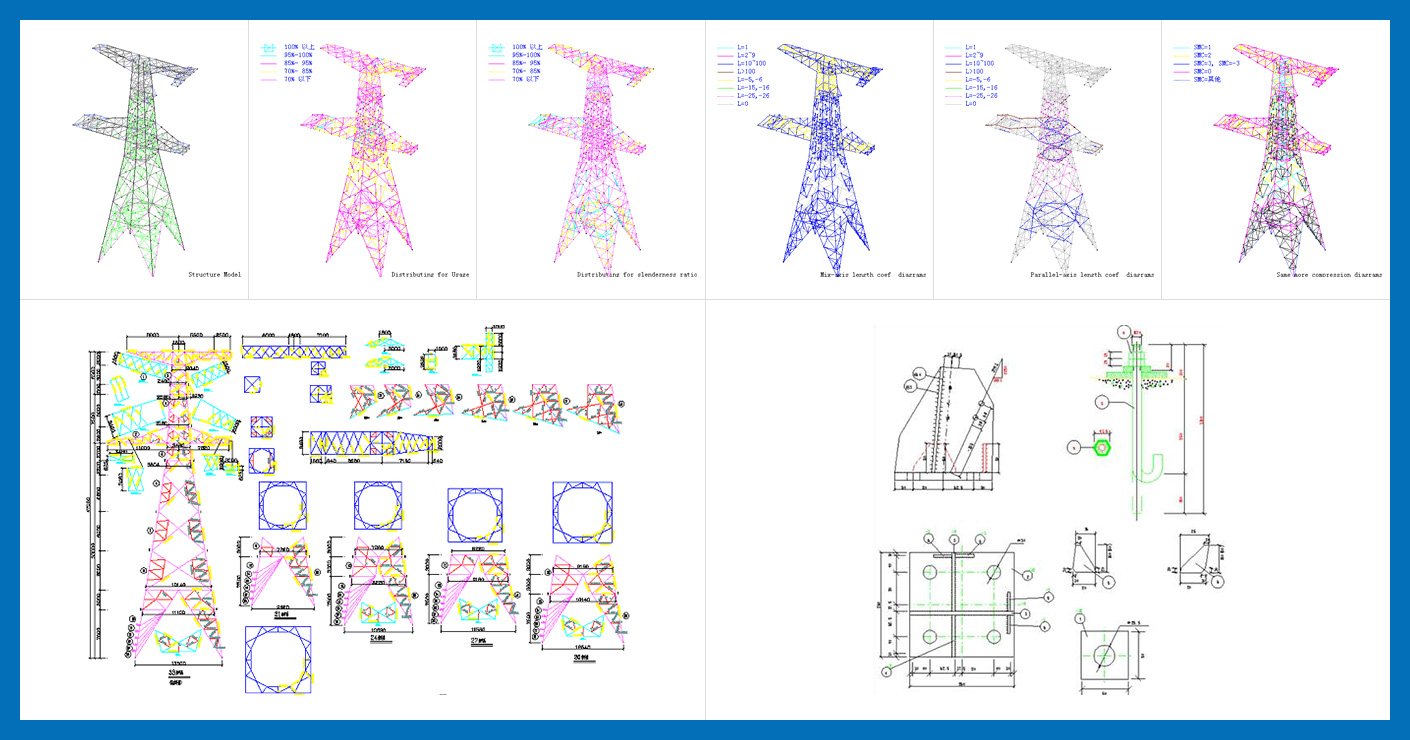Click the blue Min-axis length coef tower
Image resolution: width=1410 pixels, height=740 pixels.
[x=820, y=160]
